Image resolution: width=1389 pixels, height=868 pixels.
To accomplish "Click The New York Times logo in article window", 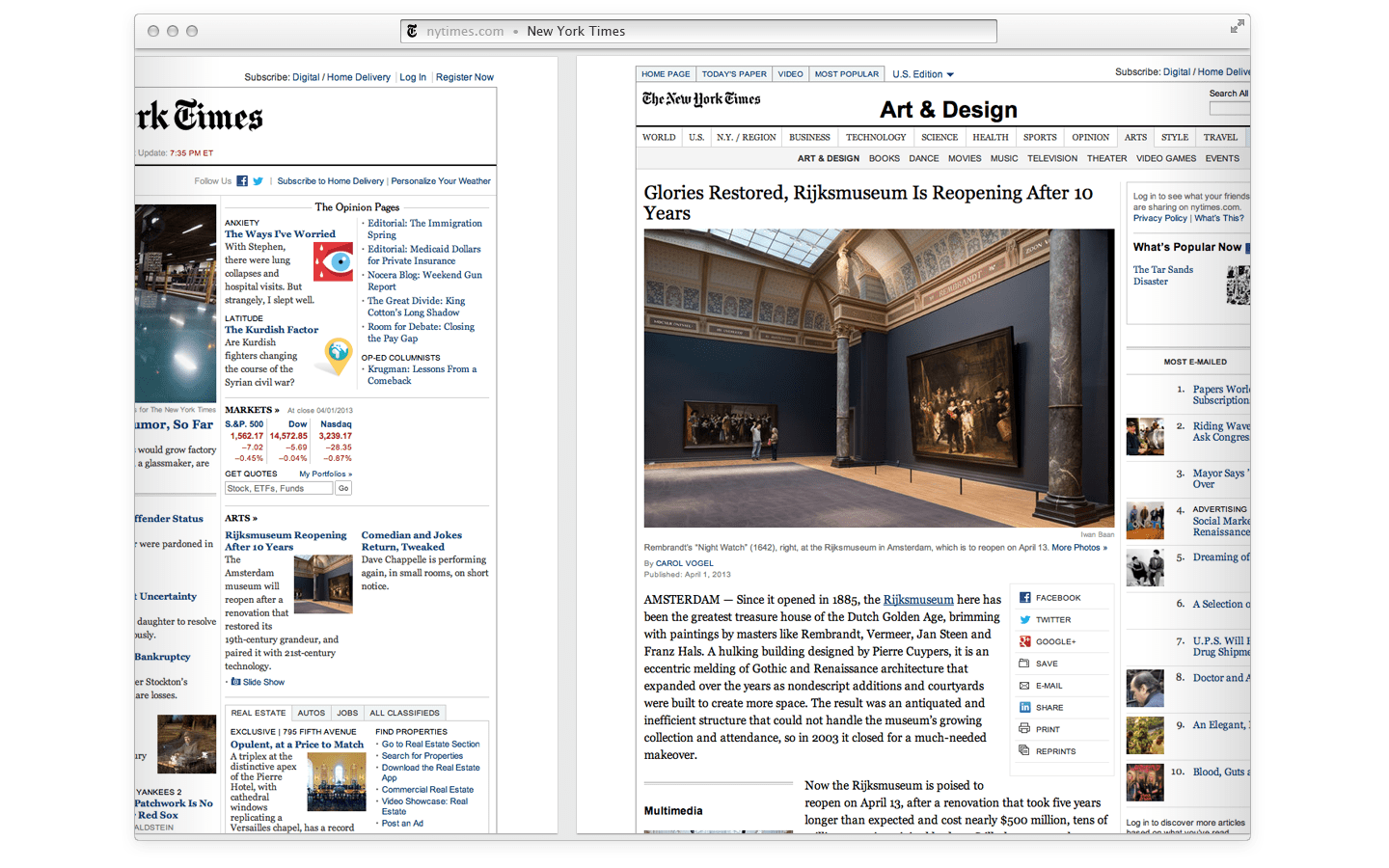I will coord(701,99).
